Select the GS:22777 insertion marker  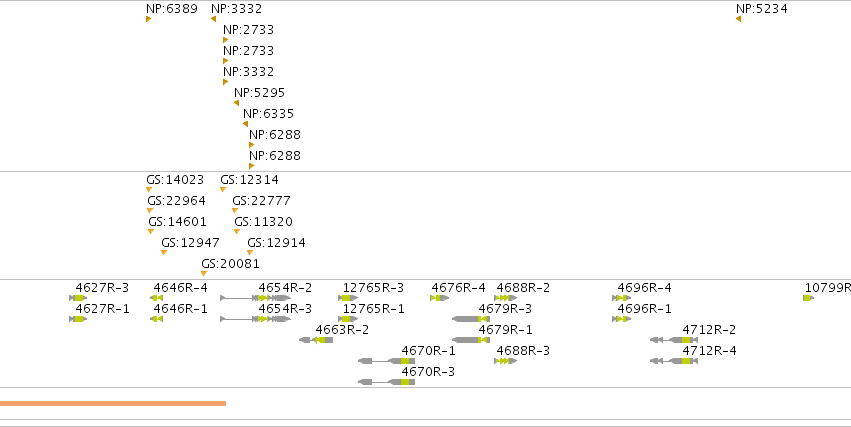[x=234, y=211]
